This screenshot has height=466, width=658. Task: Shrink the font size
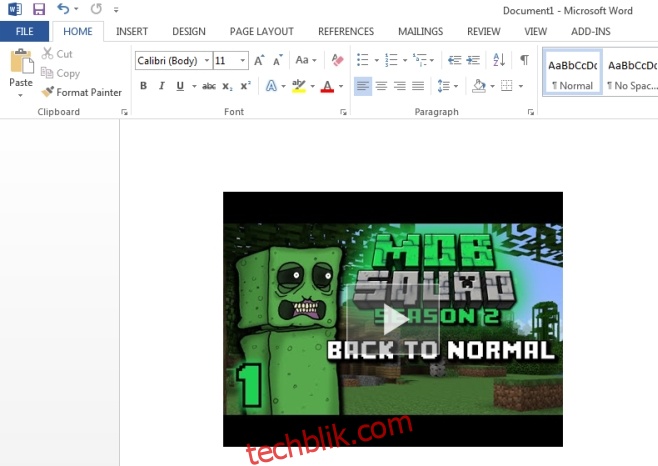277,60
